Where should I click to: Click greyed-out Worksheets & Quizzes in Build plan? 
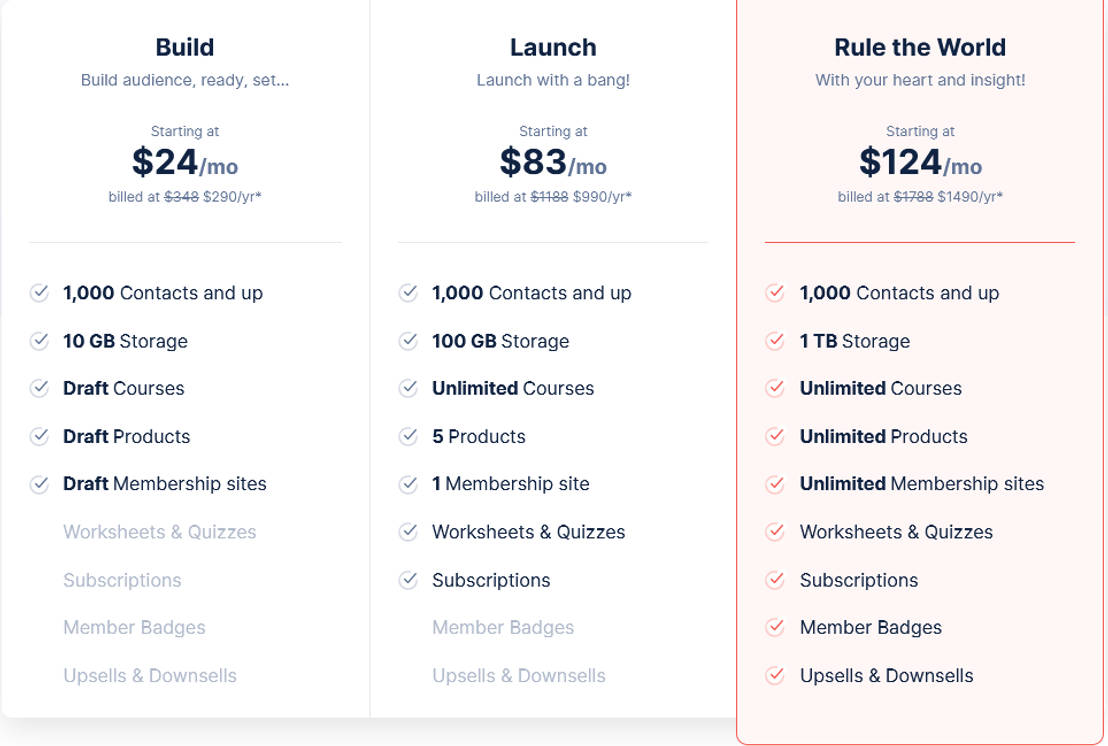coord(160,532)
